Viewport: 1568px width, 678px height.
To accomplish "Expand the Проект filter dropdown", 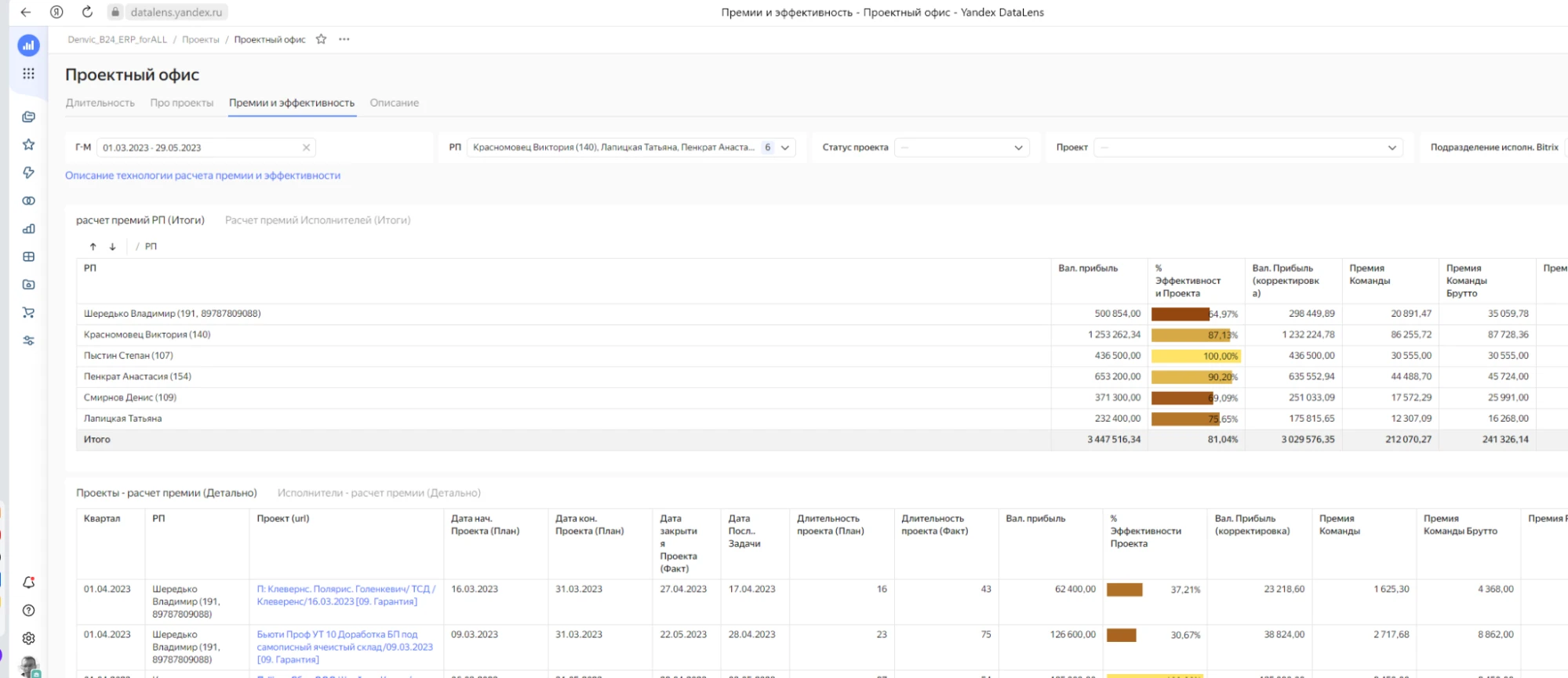I will coord(1392,147).
